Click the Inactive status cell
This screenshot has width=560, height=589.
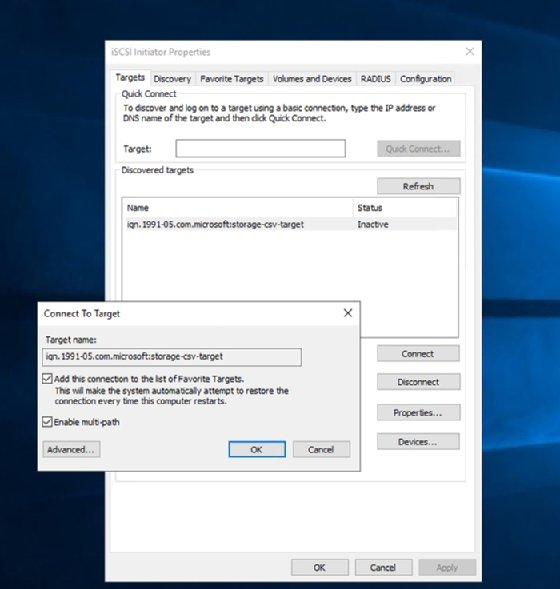(x=373, y=224)
